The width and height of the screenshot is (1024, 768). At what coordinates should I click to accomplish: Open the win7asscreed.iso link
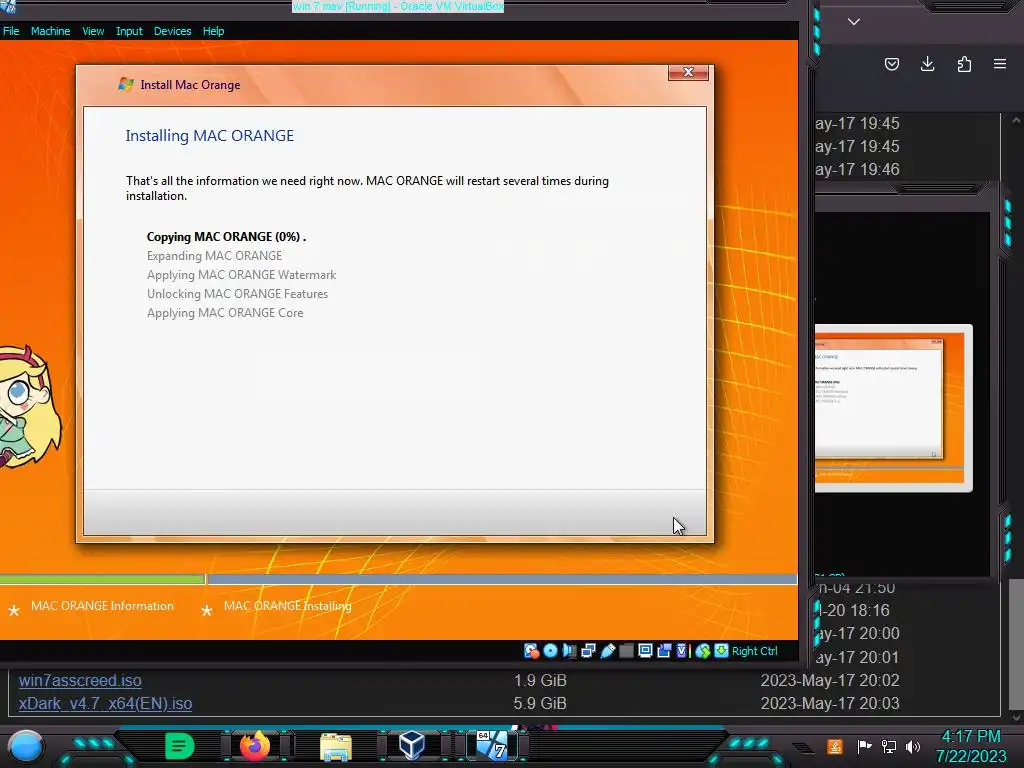pyautogui.click(x=80, y=680)
